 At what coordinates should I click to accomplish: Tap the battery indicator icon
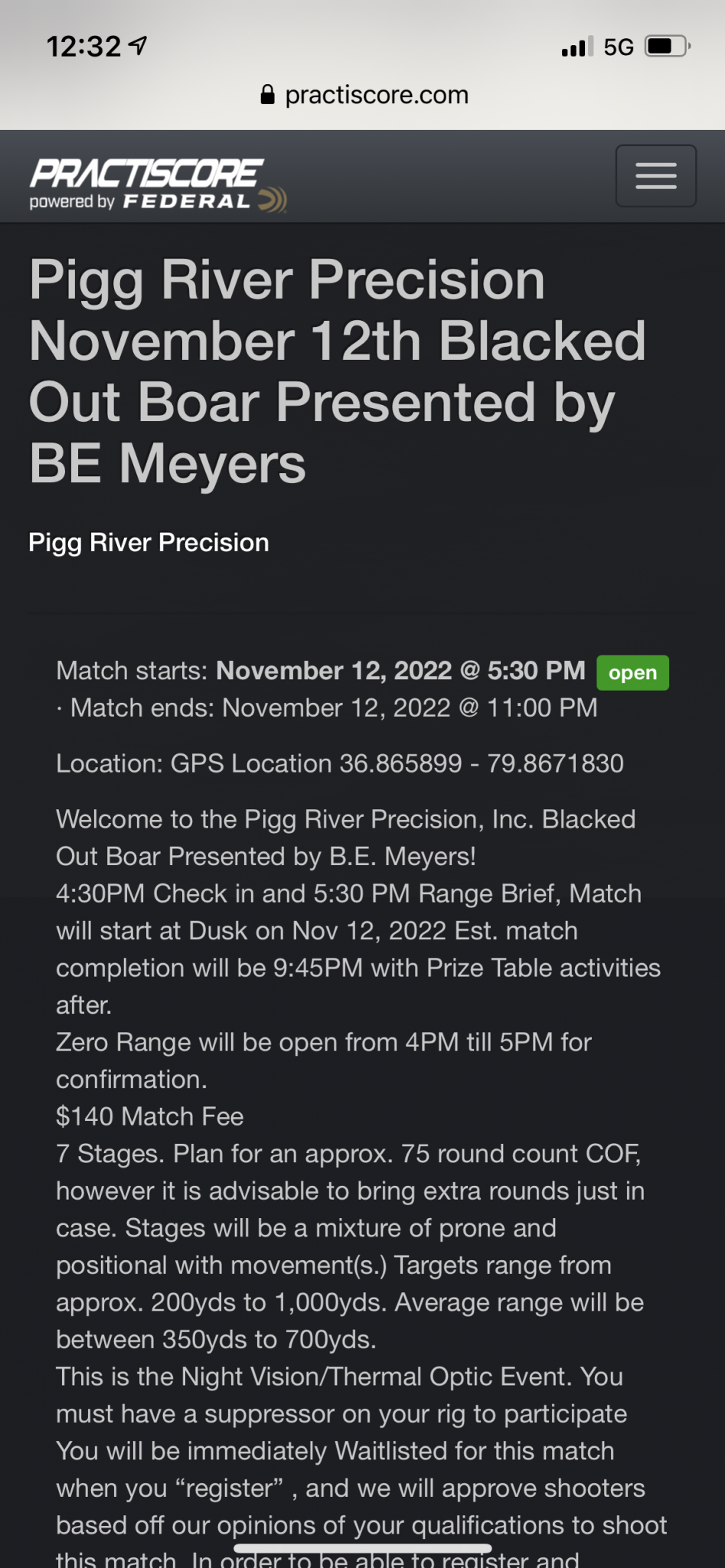[x=668, y=47]
